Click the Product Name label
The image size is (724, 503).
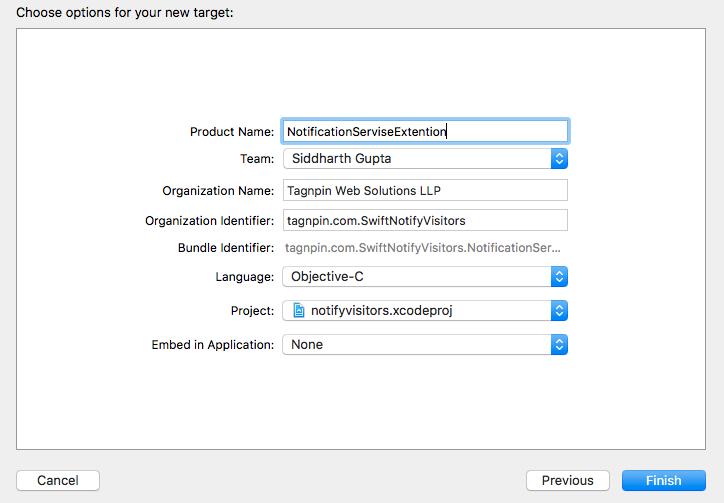point(232,132)
